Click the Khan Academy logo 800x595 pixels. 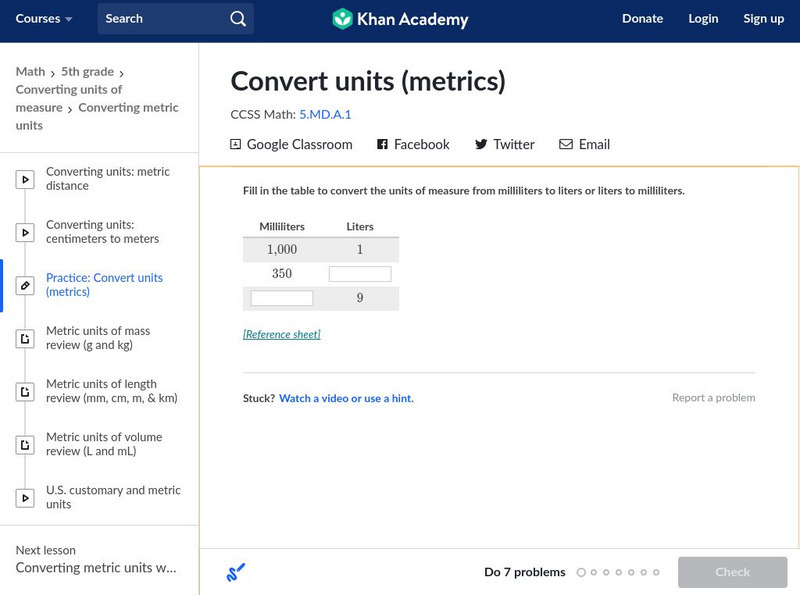[x=399, y=19]
